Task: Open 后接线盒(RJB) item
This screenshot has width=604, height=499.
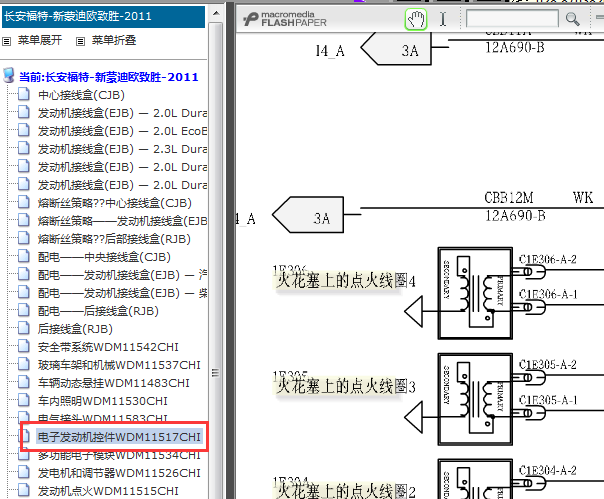Action: [x=75, y=329]
